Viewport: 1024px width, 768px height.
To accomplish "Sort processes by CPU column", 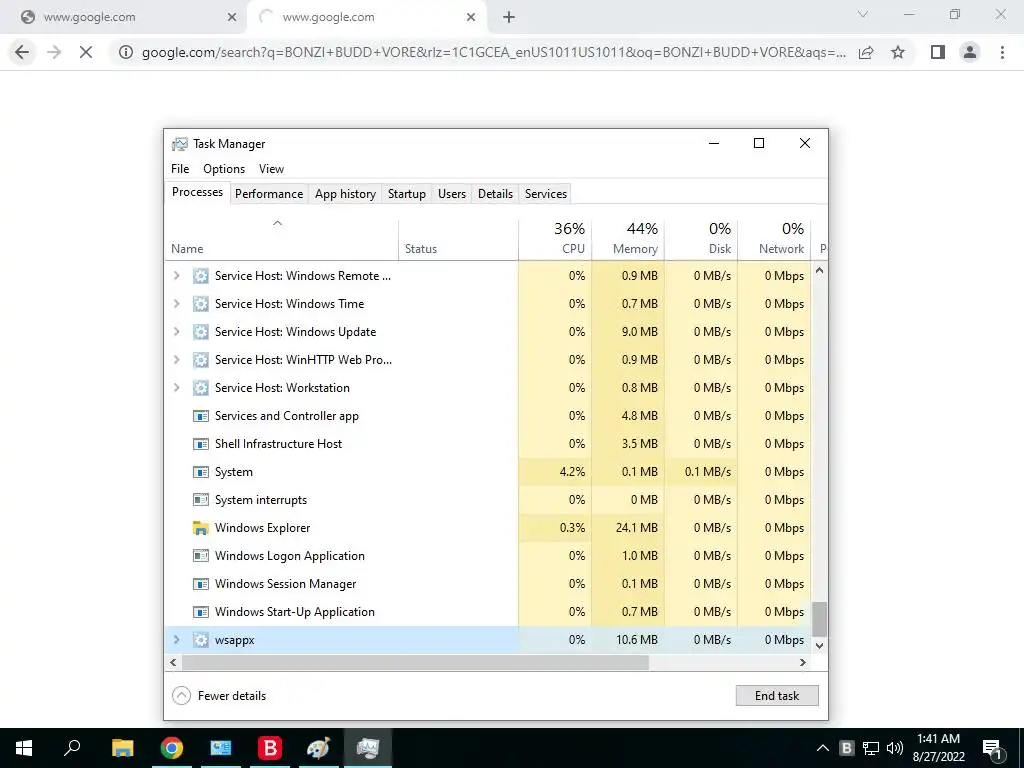I will (555, 239).
